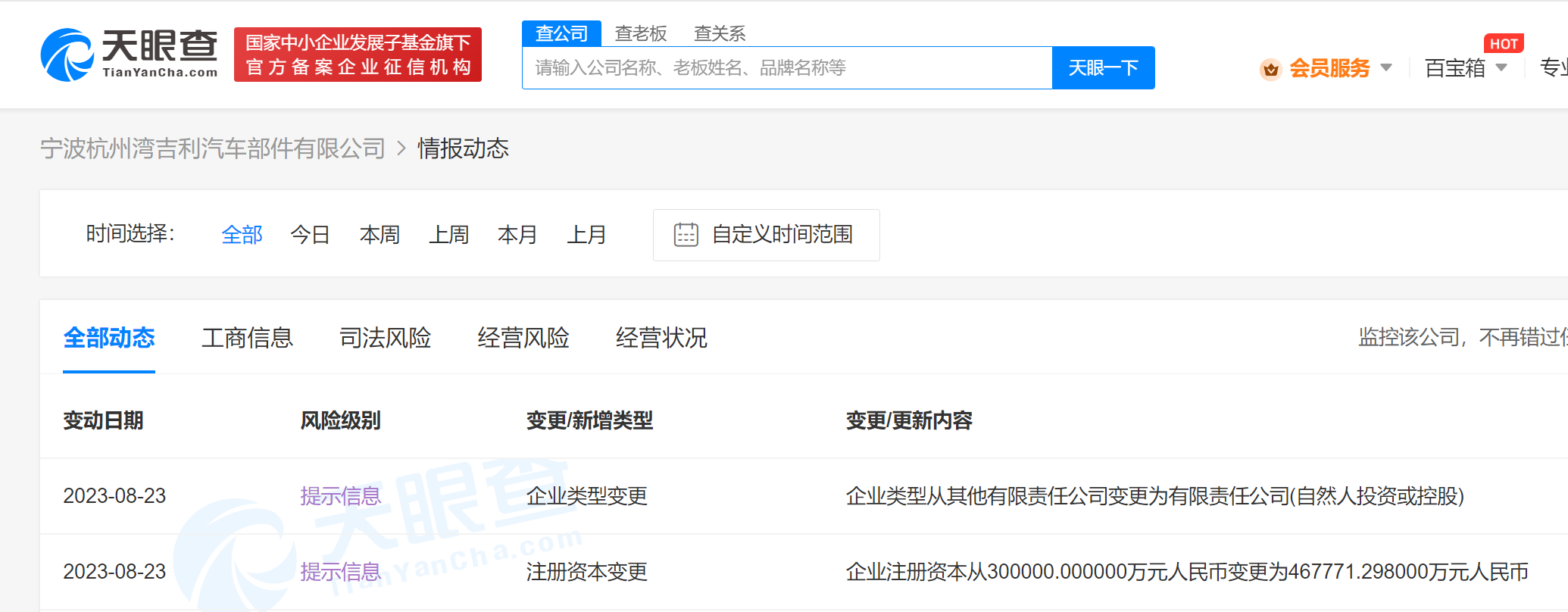The image size is (1568, 612).
Task: Filter time by 今日
Action: 310,235
